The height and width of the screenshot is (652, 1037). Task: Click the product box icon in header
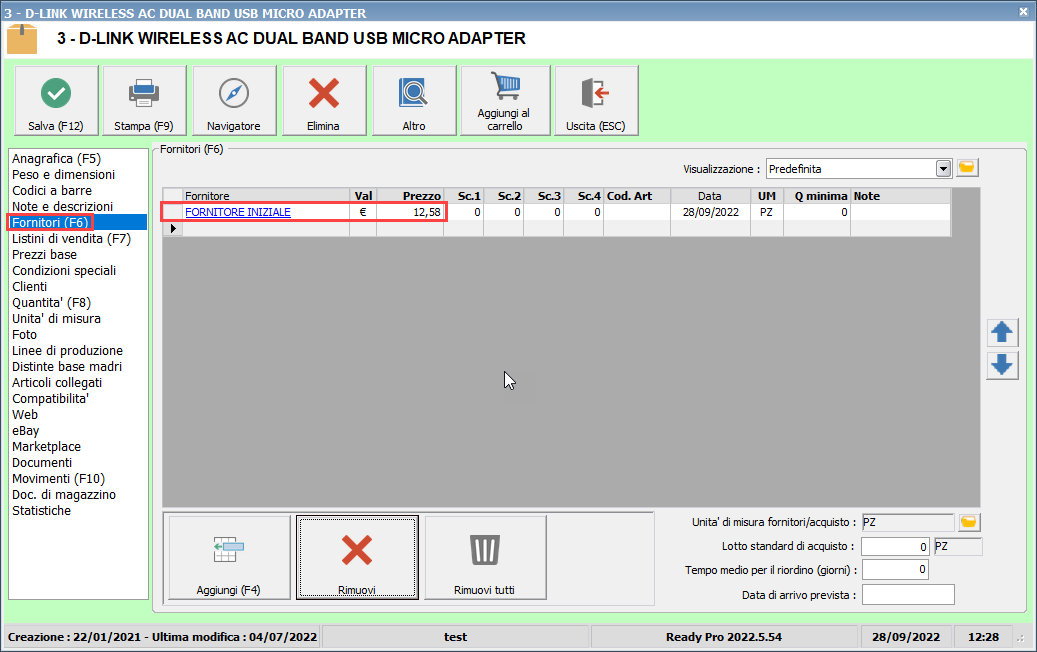coord(22,39)
